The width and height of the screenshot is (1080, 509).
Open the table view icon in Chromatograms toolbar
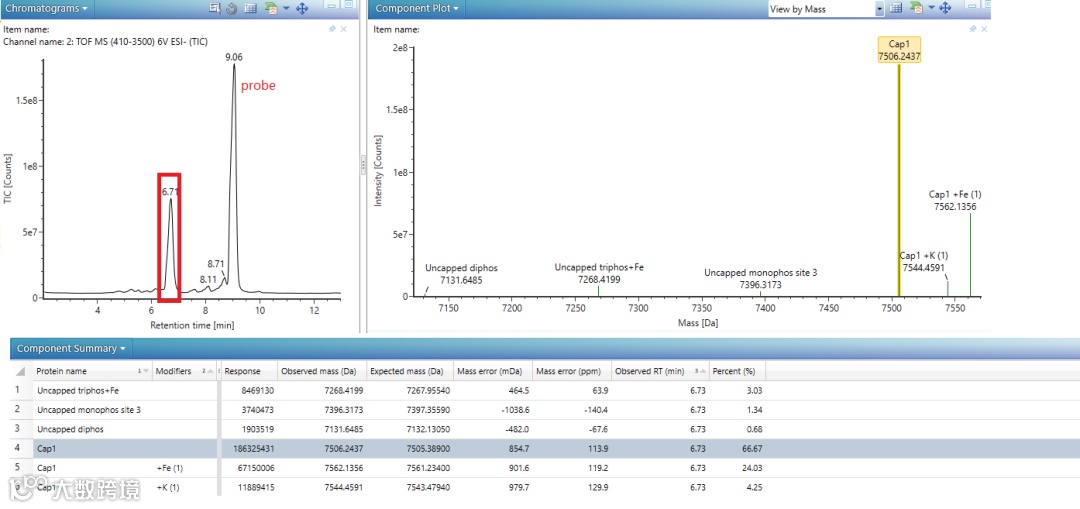coord(250,8)
